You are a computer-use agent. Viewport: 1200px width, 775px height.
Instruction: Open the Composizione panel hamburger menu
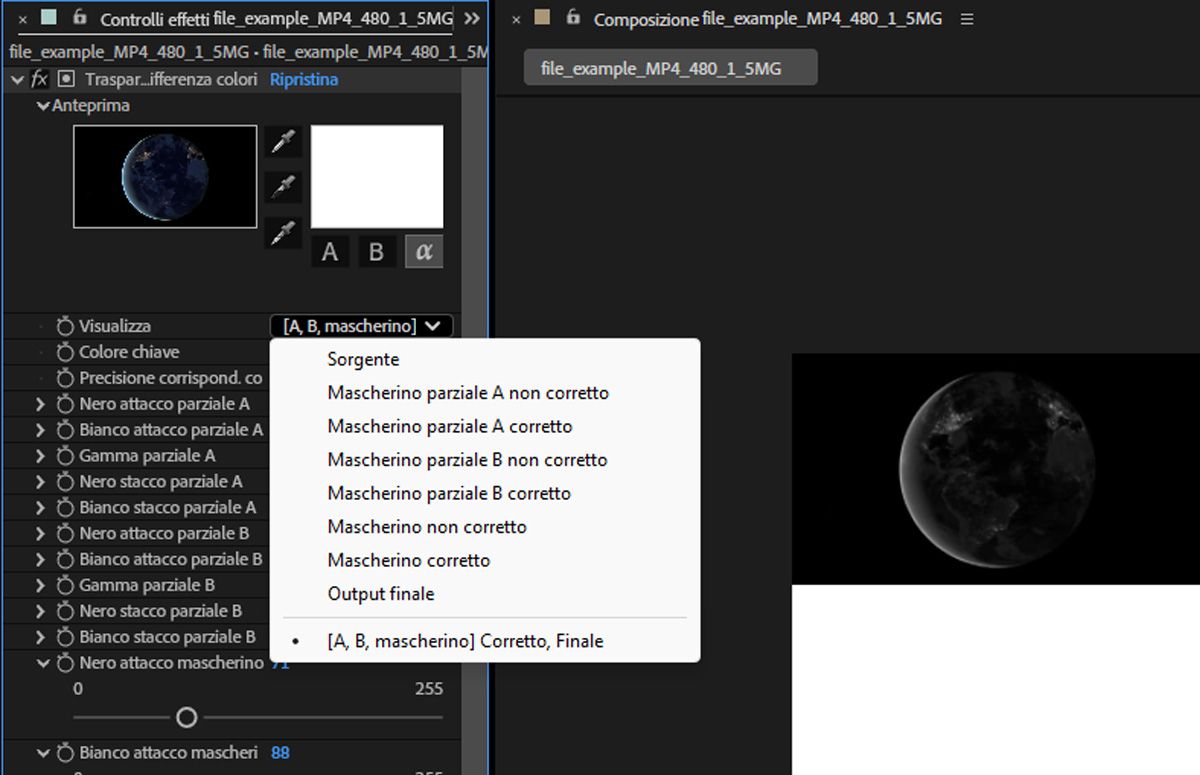(x=966, y=18)
